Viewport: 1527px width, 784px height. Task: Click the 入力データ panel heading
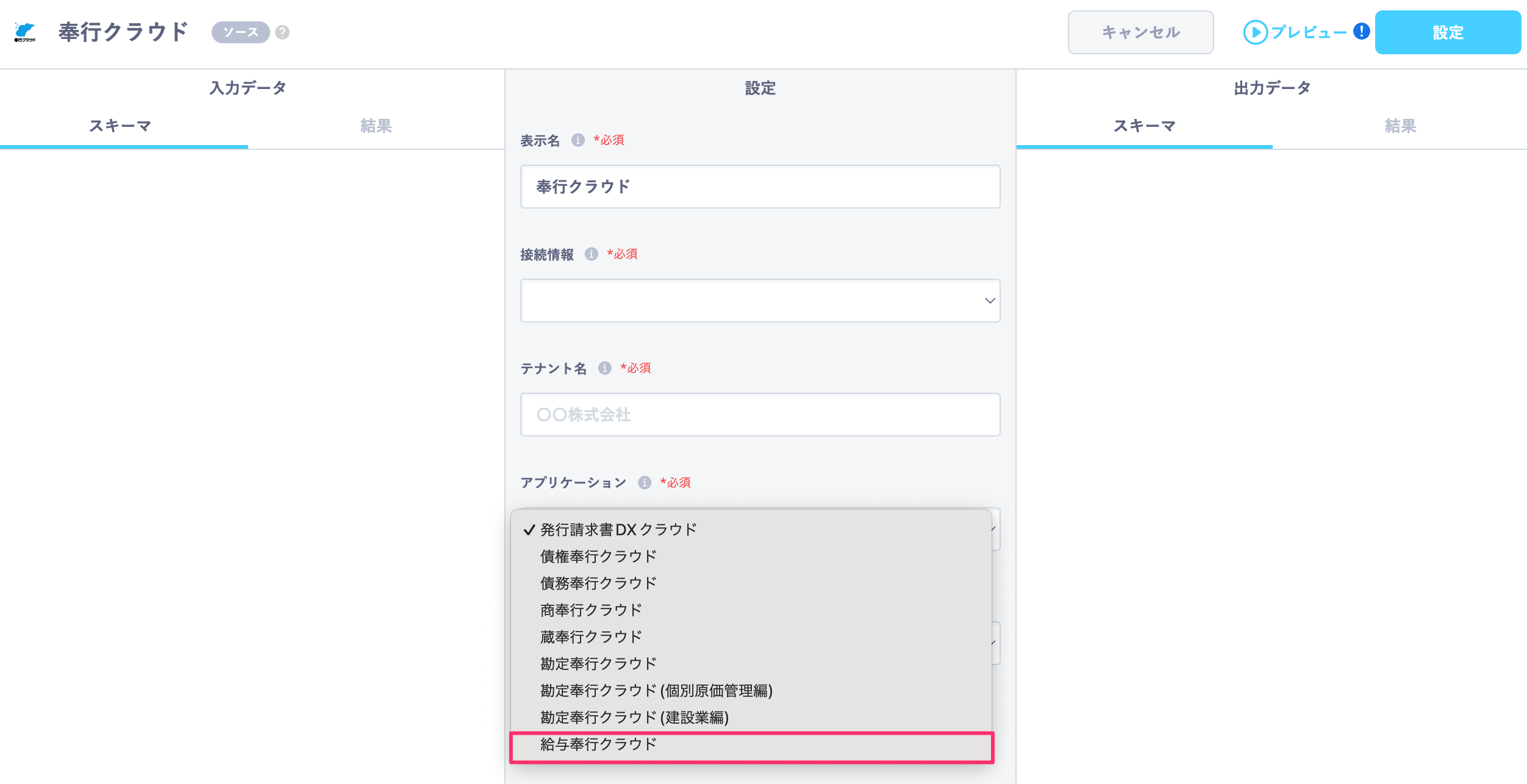click(x=248, y=88)
